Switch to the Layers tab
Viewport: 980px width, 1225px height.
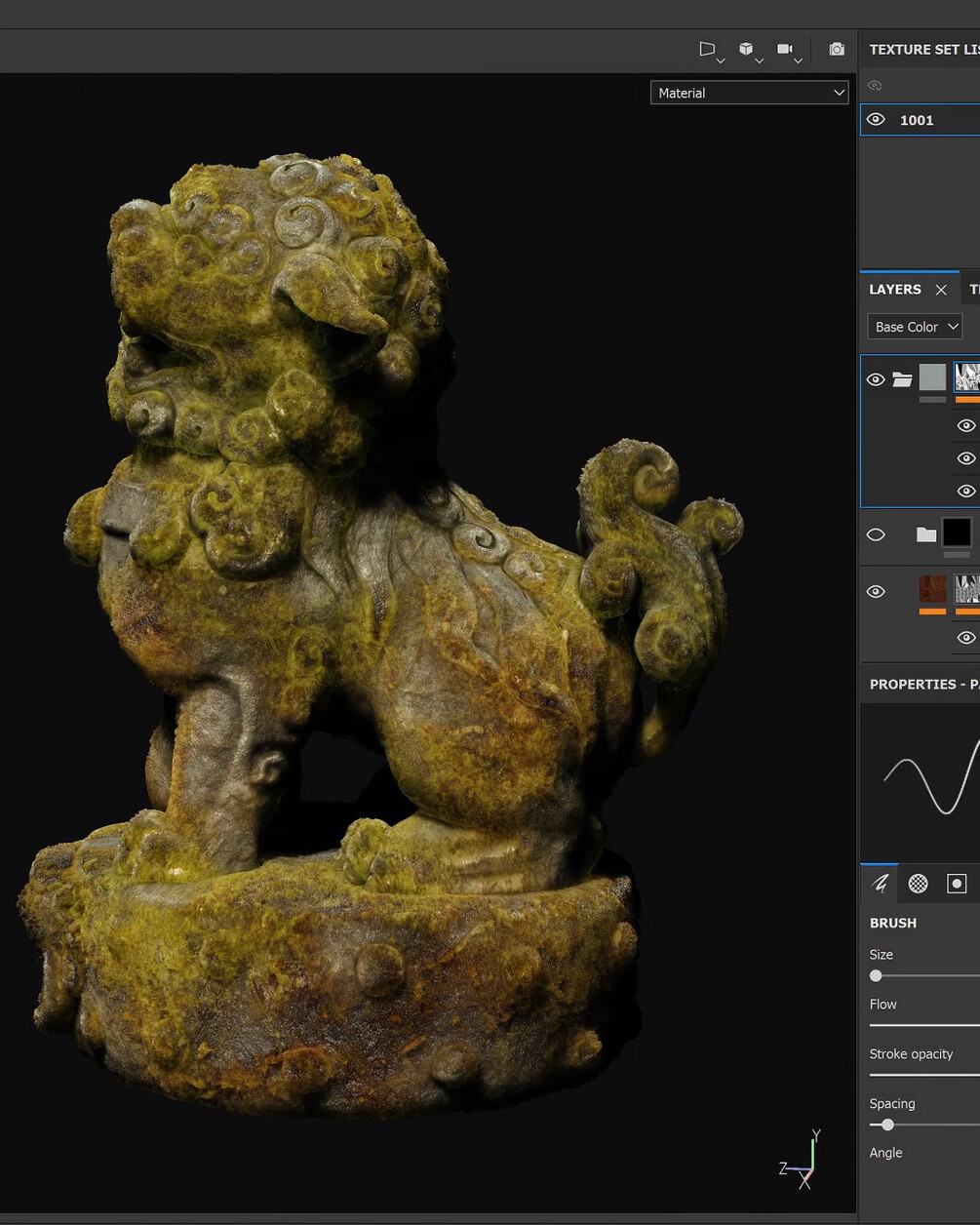click(x=895, y=290)
